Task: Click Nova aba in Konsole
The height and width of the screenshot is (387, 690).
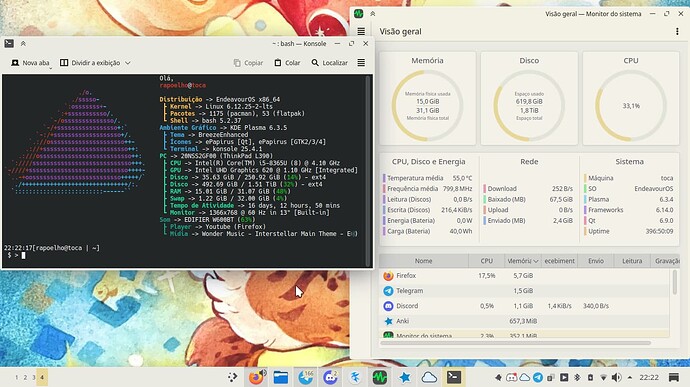Action: tap(30, 63)
